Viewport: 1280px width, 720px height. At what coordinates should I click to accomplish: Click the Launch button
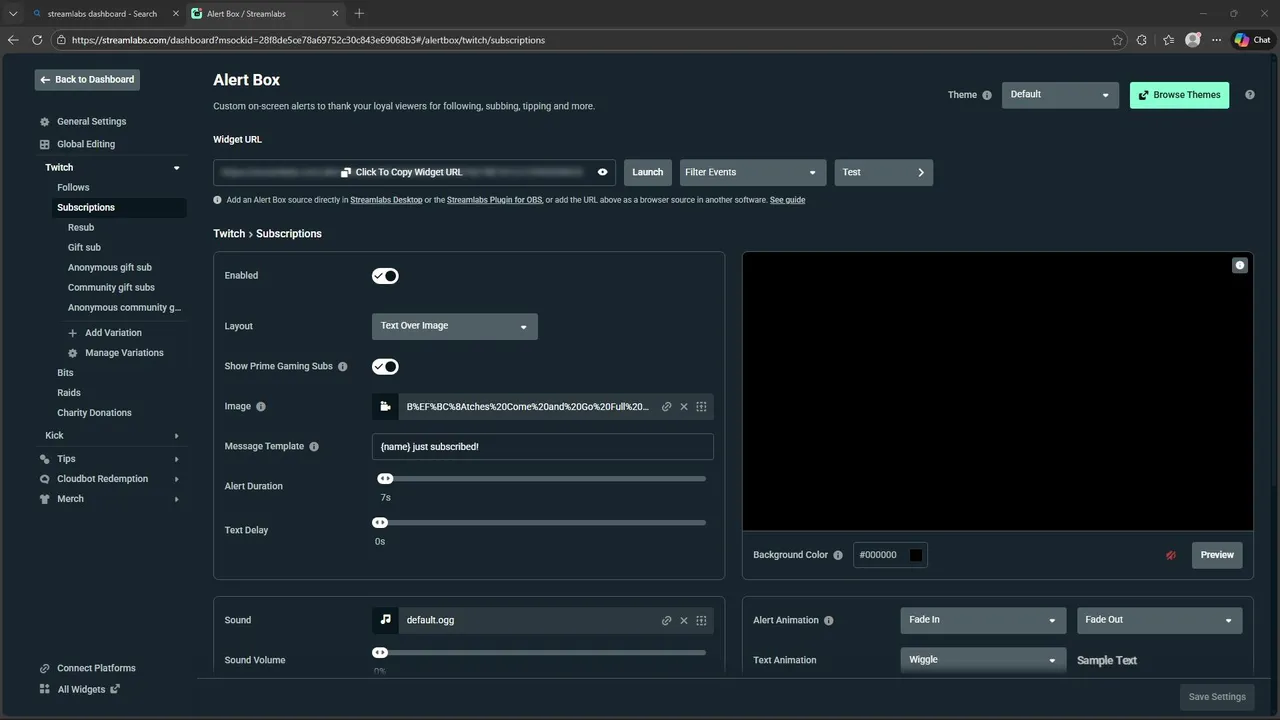coord(648,172)
